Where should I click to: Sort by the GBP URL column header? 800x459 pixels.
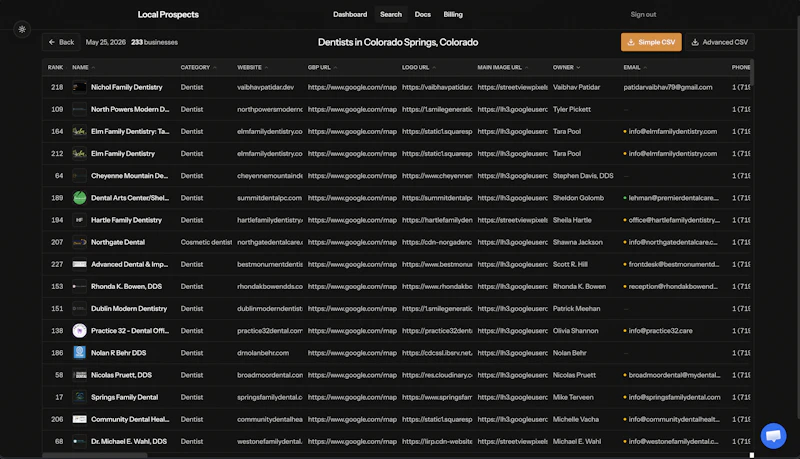tap(322, 67)
